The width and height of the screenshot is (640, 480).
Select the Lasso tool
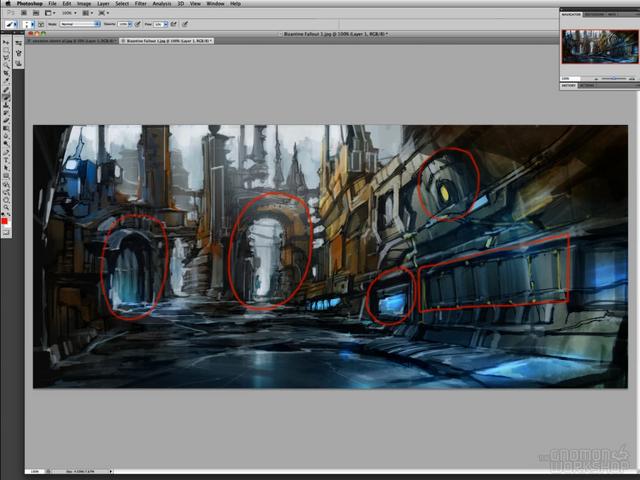(x=6, y=58)
